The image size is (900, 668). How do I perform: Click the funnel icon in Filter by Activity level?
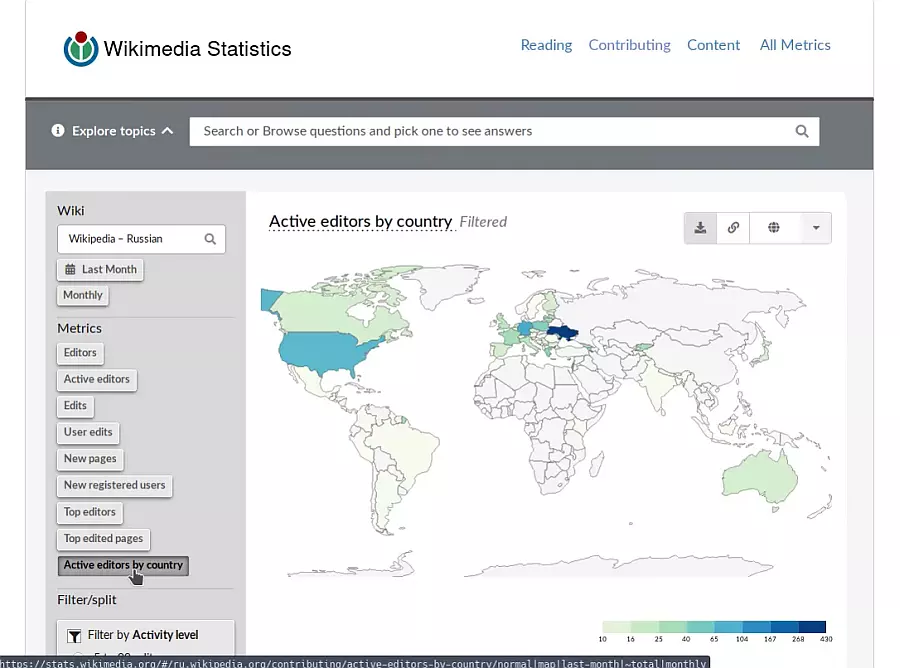coord(74,636)
